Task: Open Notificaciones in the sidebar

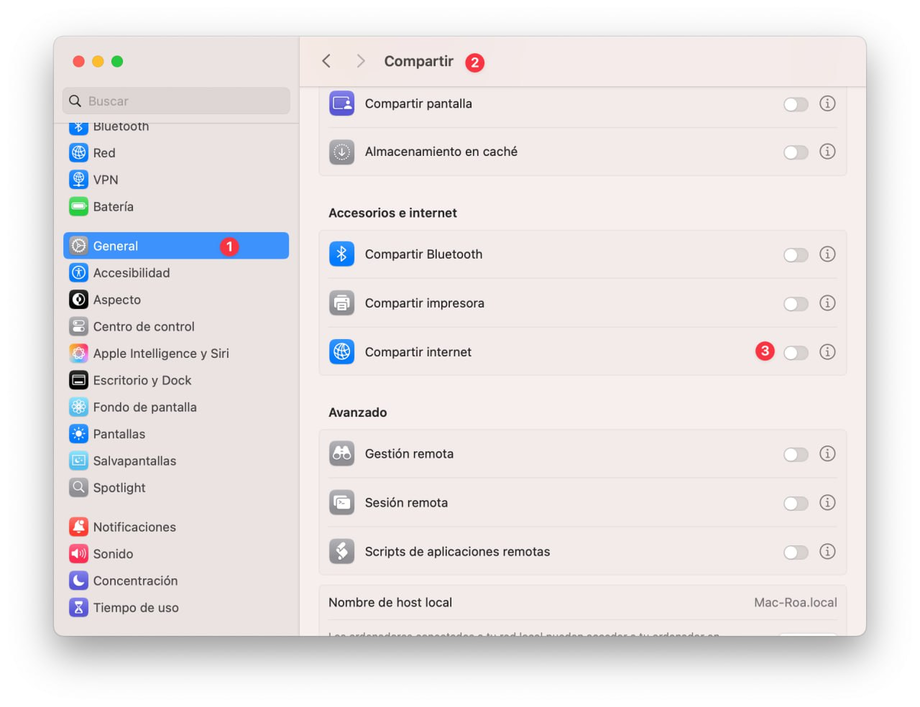Action: 134,527
